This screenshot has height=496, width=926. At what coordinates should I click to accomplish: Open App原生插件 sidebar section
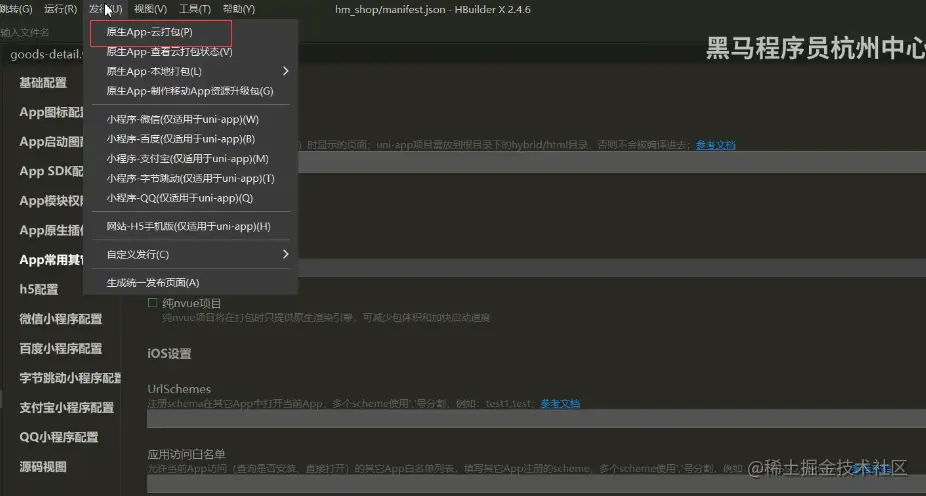(51, 230)
